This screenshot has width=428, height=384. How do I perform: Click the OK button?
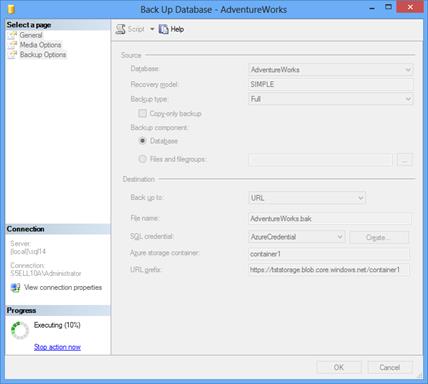pos(339,367)
